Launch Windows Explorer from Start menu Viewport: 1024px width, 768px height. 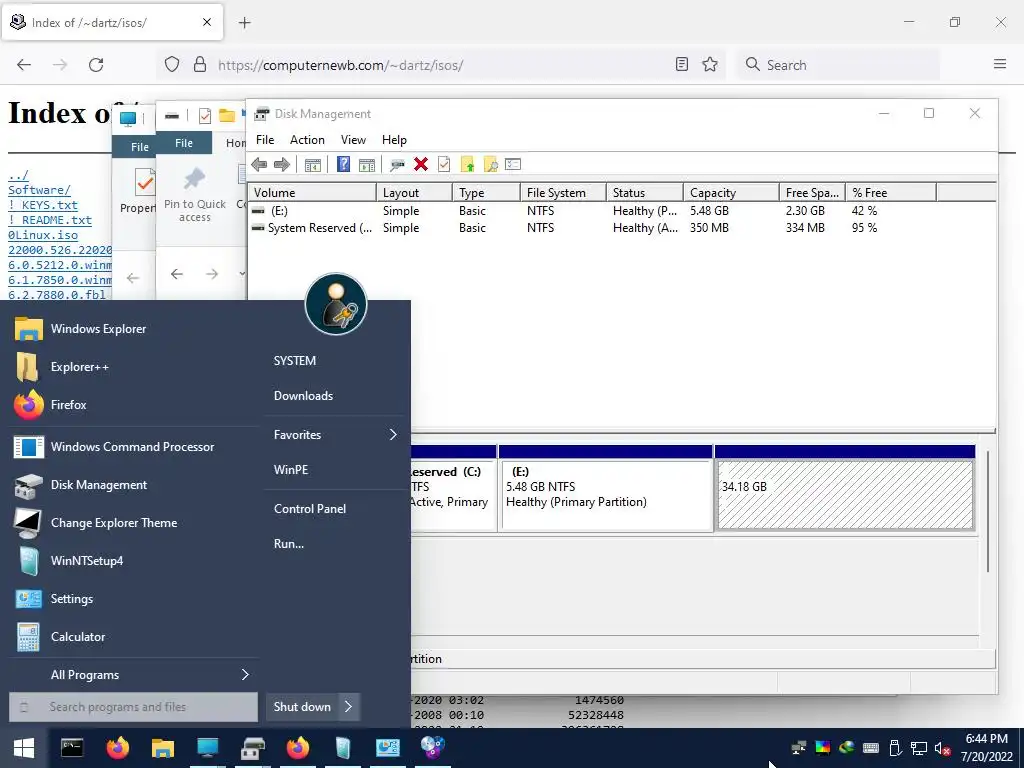point(133,328)
